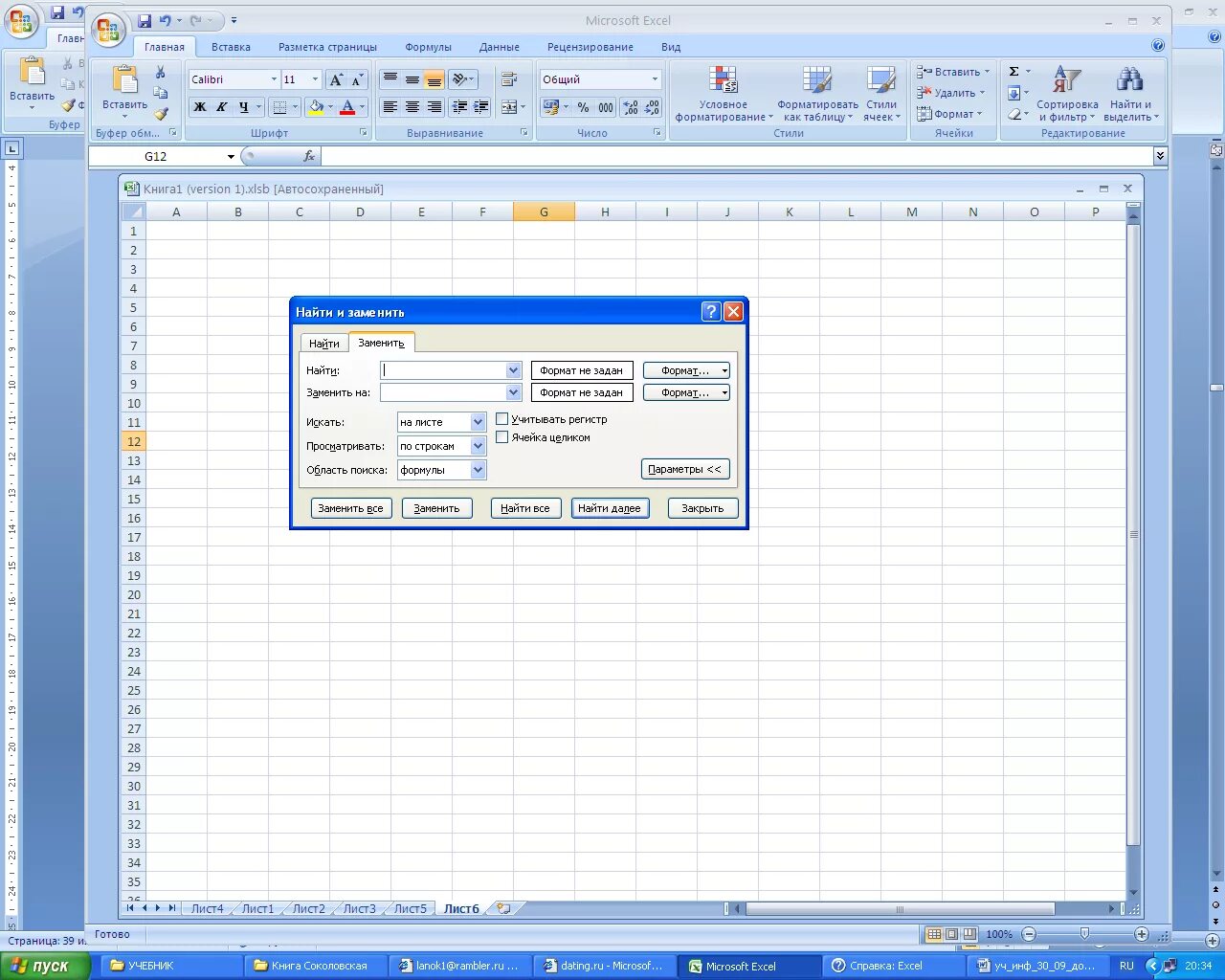Center cell text horizontally
Image resolution: width=1225 pixels, height=980 pixels.
point(412,107)
